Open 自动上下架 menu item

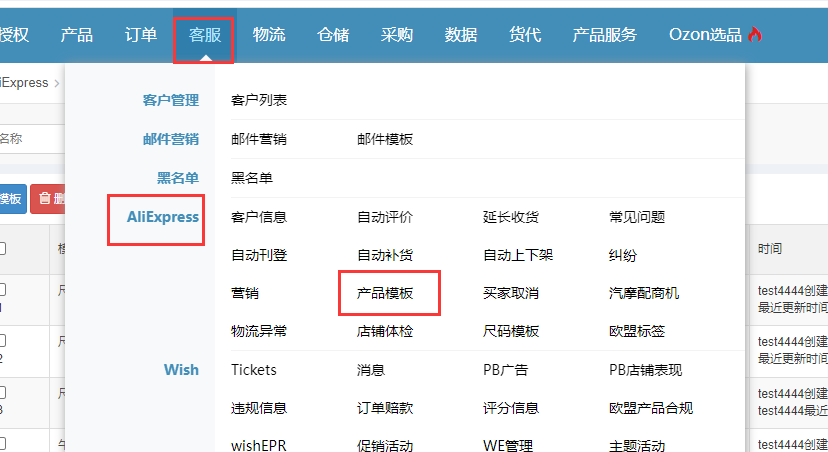pos(518,255)
